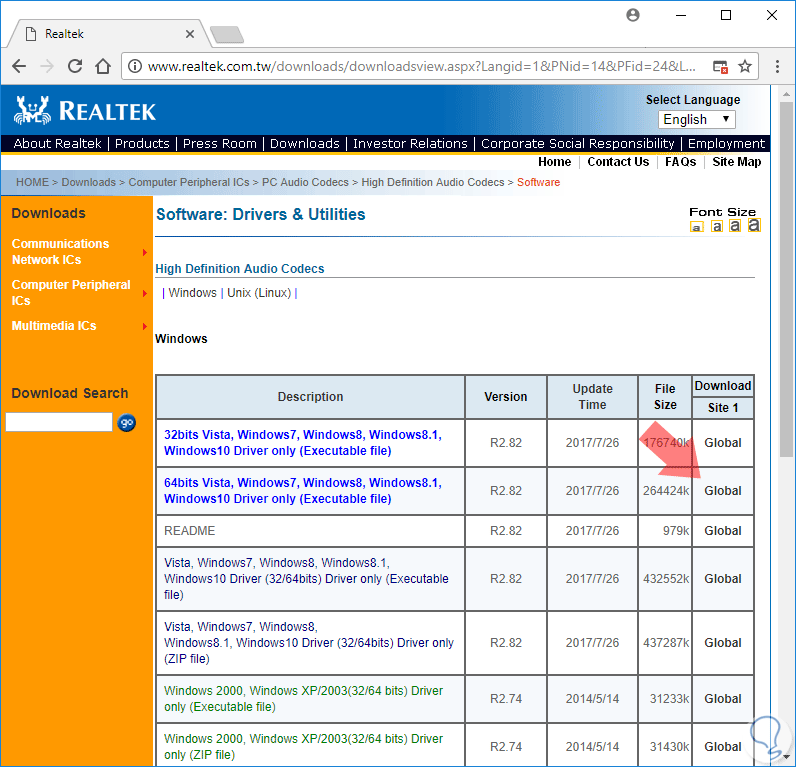Reload the page with the refresh icon
796x767 pixels.
pos(75,66)
